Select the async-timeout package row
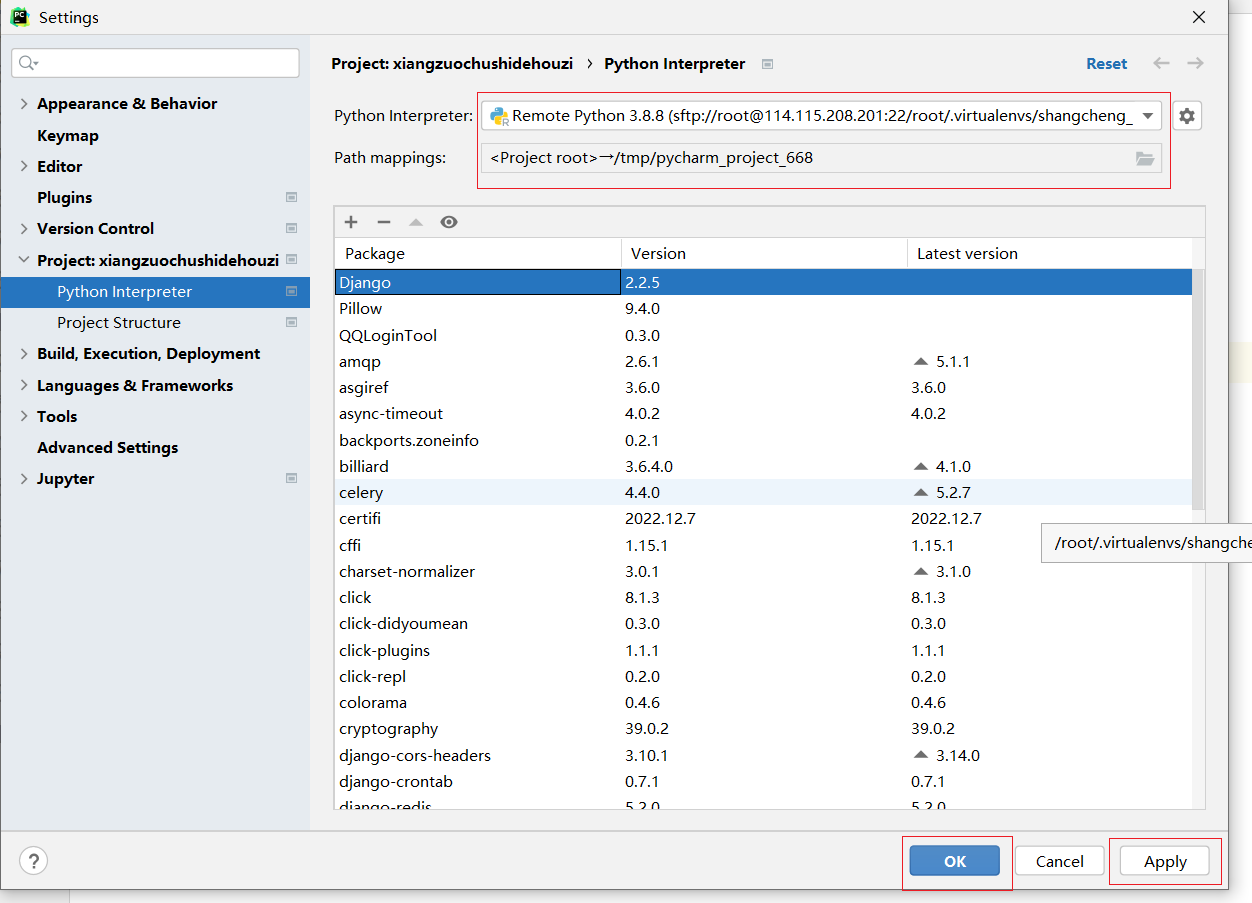This screenshot has height=903, width=1252. pyautogui.click(x=763, y=414)
